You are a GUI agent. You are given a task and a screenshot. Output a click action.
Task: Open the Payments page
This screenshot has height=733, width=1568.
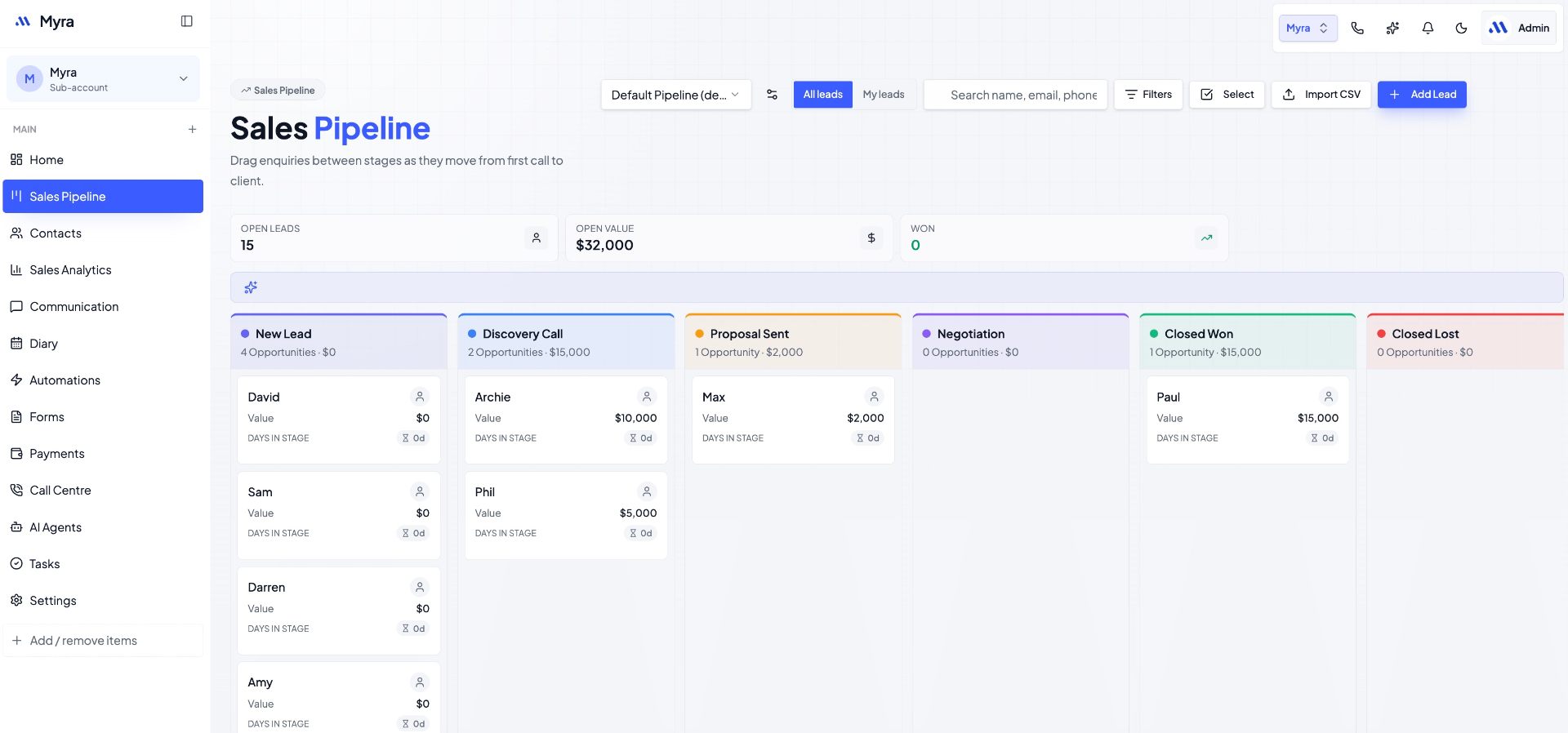(103, 454)
